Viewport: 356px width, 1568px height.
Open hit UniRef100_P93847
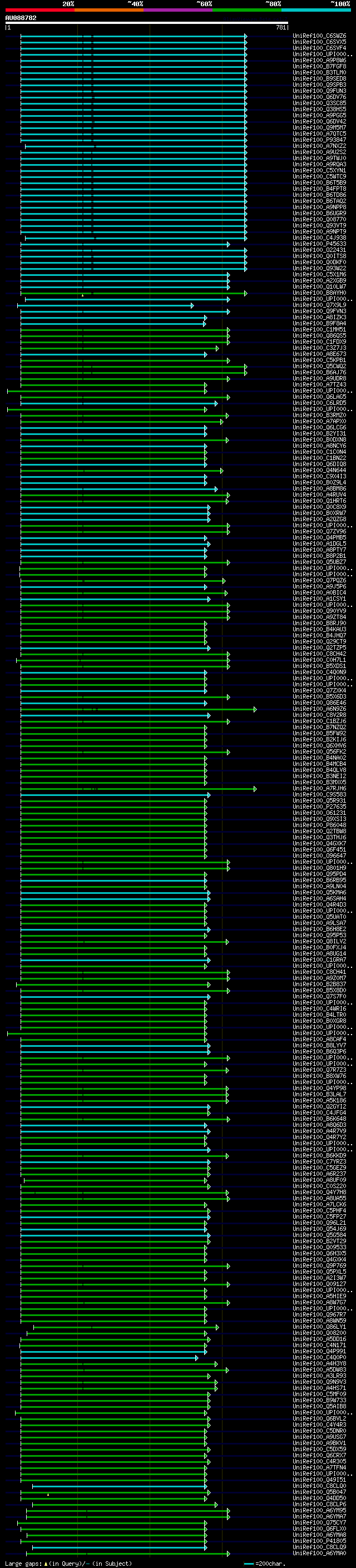coord(319,140)
